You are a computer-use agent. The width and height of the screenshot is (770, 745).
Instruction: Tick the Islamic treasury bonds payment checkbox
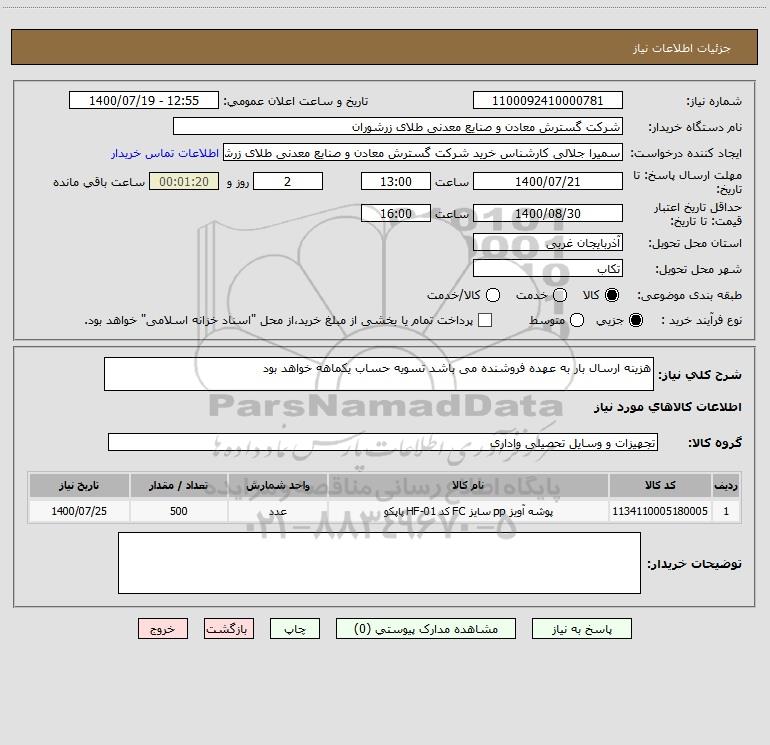tap(485, 320)
